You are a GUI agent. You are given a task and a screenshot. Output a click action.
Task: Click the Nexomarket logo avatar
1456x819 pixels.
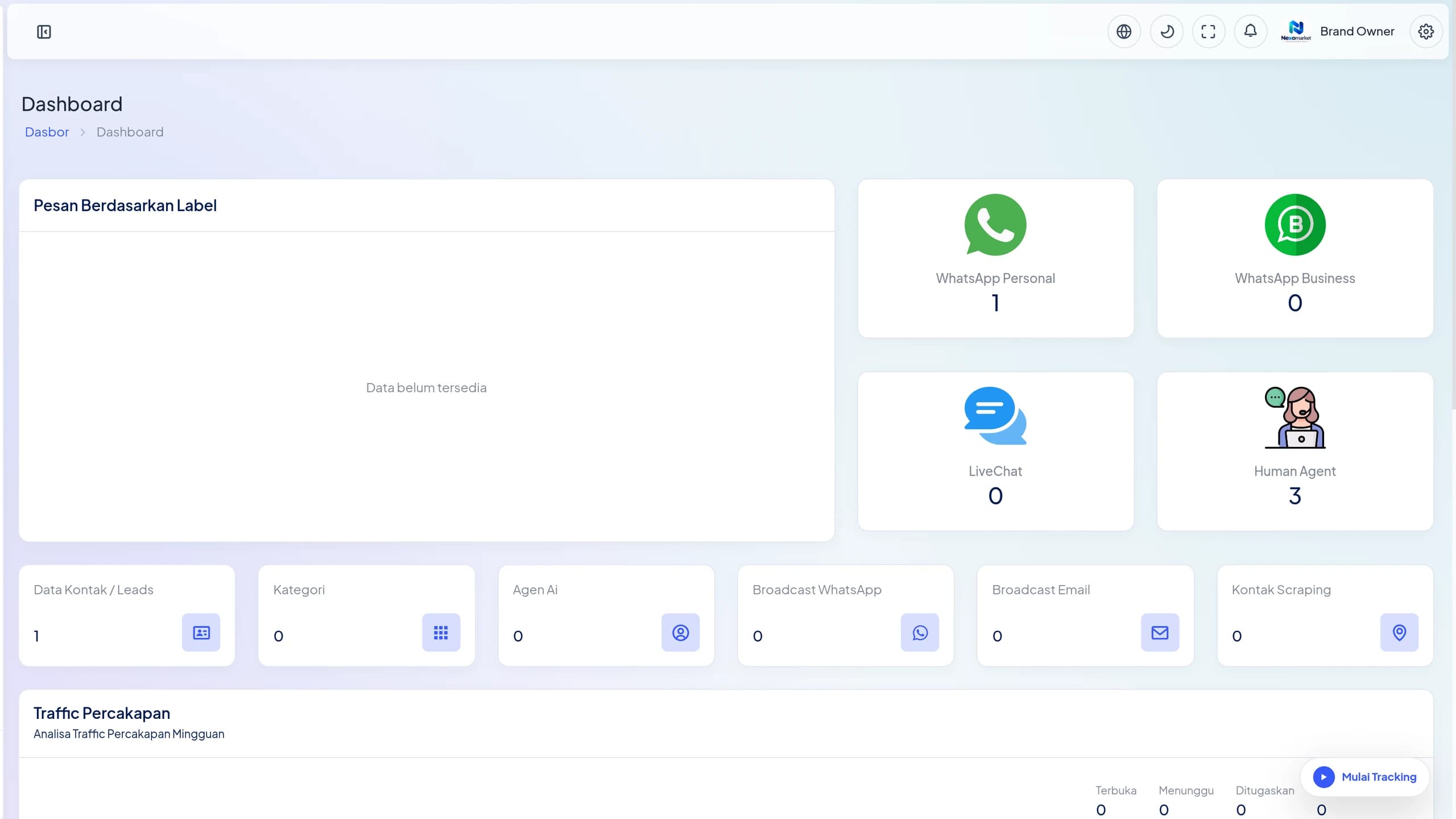[x=1296, y=31]
